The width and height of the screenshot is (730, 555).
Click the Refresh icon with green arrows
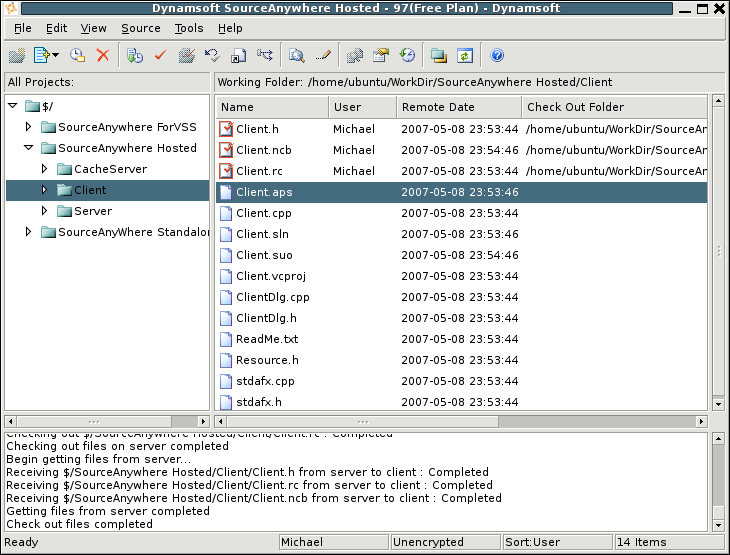click(x=464, y=56)
